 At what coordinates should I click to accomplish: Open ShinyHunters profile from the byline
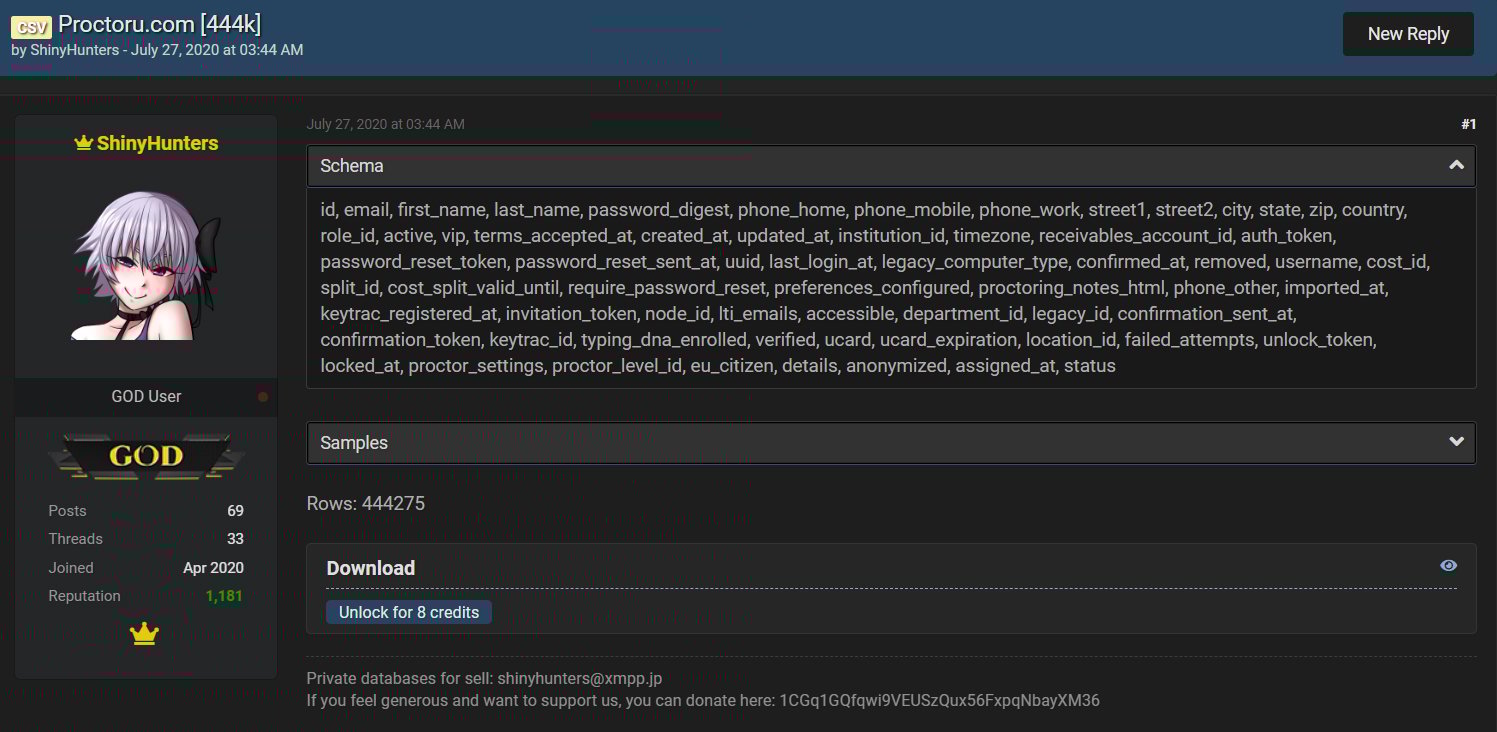pyautogui.click(x=74, y=49)
